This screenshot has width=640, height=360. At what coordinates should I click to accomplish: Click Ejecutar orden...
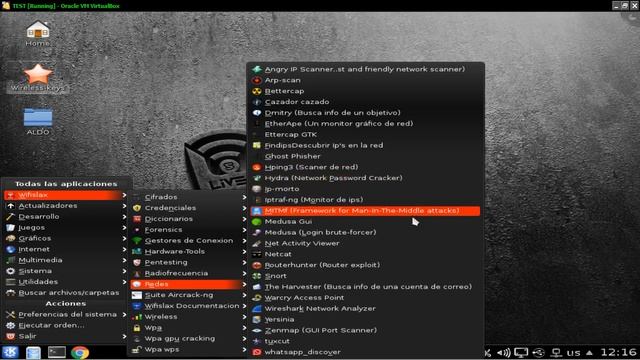point(66,326)
